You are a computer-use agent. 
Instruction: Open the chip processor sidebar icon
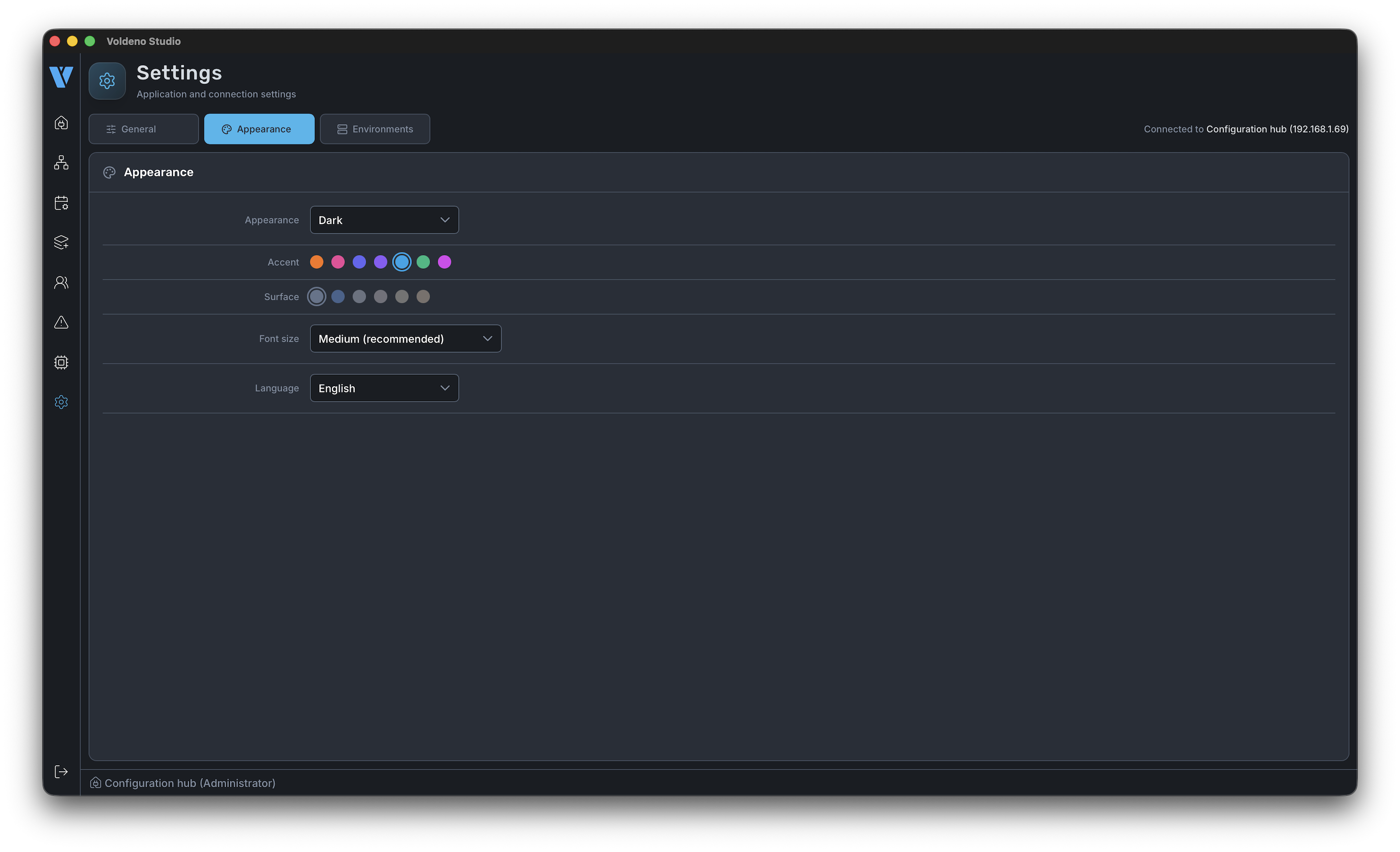tap(61, 363)
